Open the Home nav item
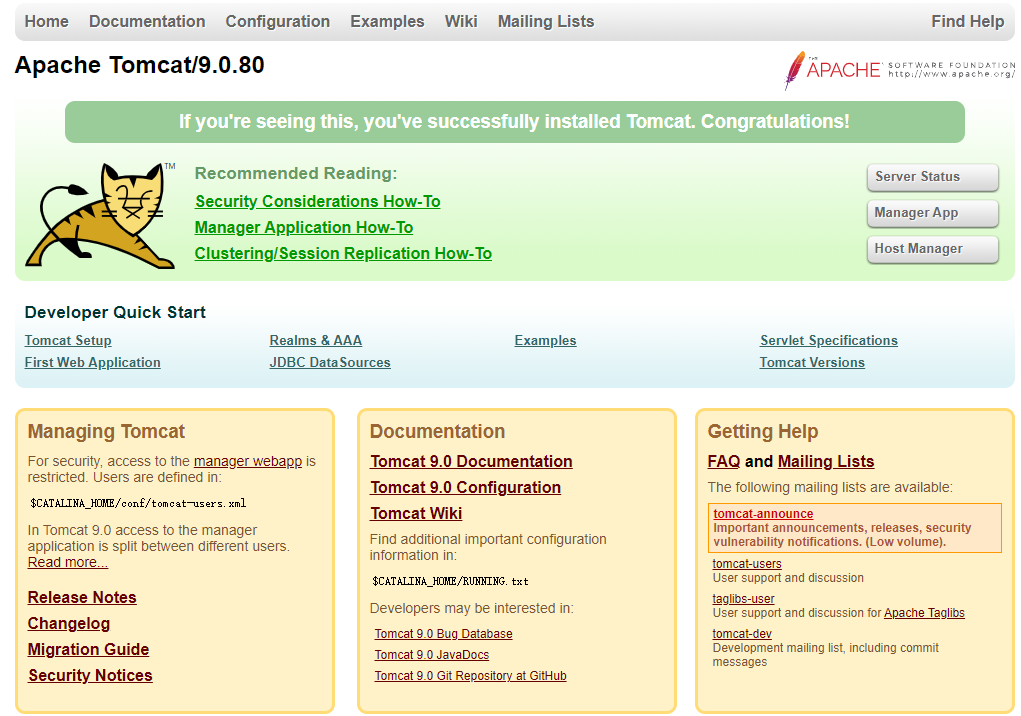Image resolution: width=1021 pixels, height=716 pixels. click(x=46, y=21)
